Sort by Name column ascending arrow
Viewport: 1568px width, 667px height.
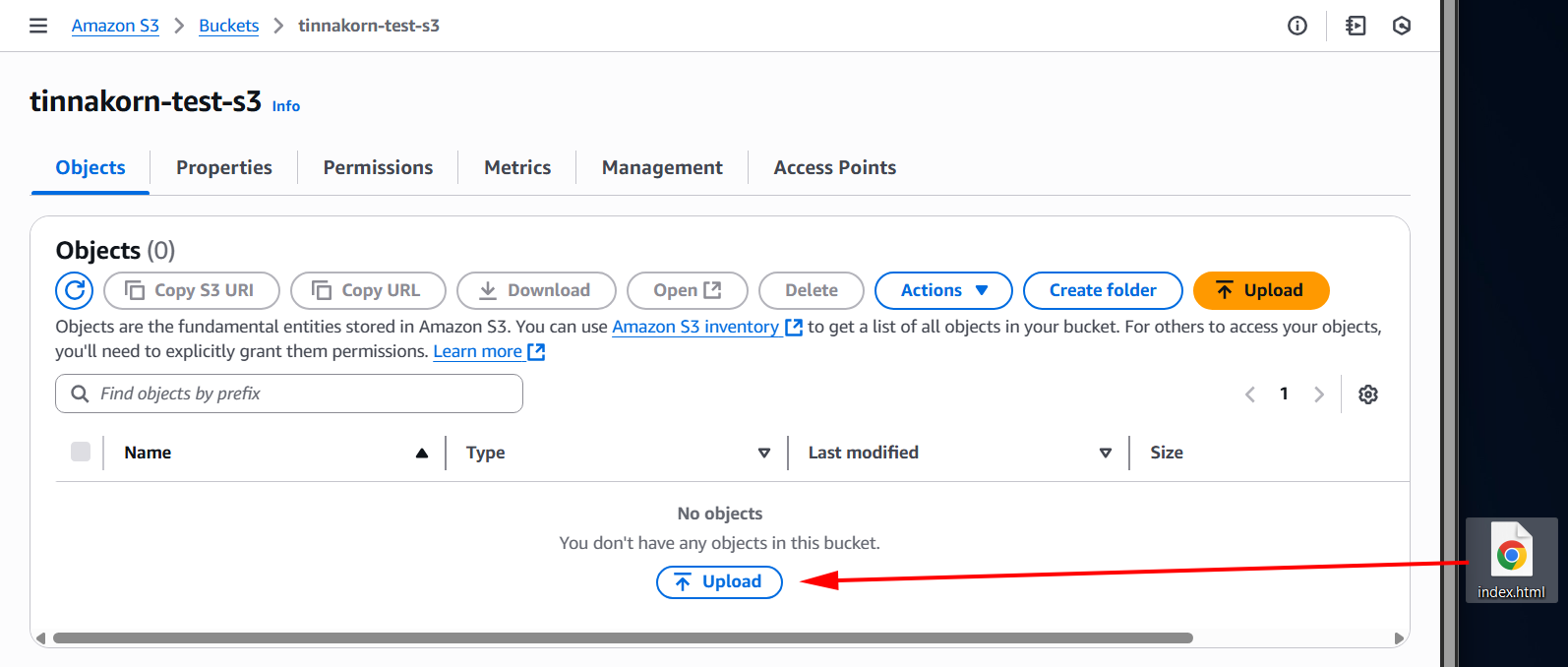(x=422, y=453)
